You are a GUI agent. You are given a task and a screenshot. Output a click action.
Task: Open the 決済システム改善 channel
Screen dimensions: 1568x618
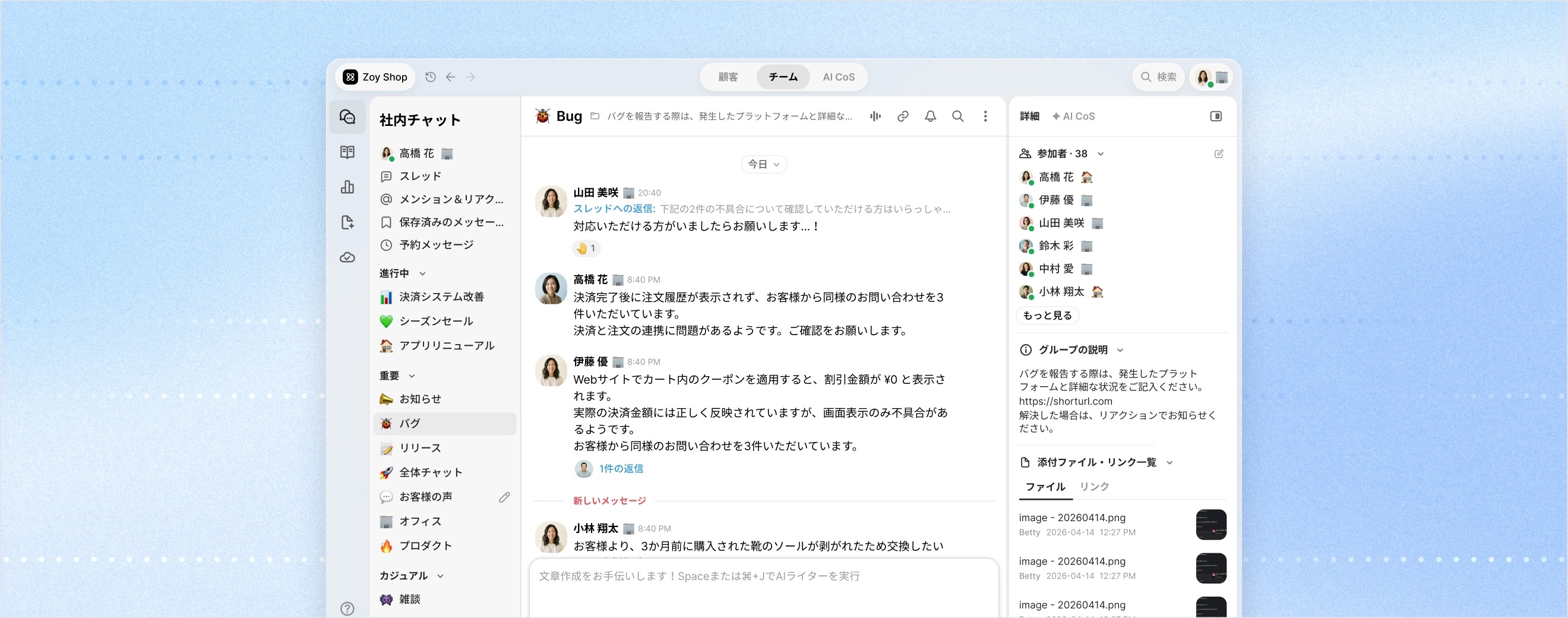(x=445, y=297)
